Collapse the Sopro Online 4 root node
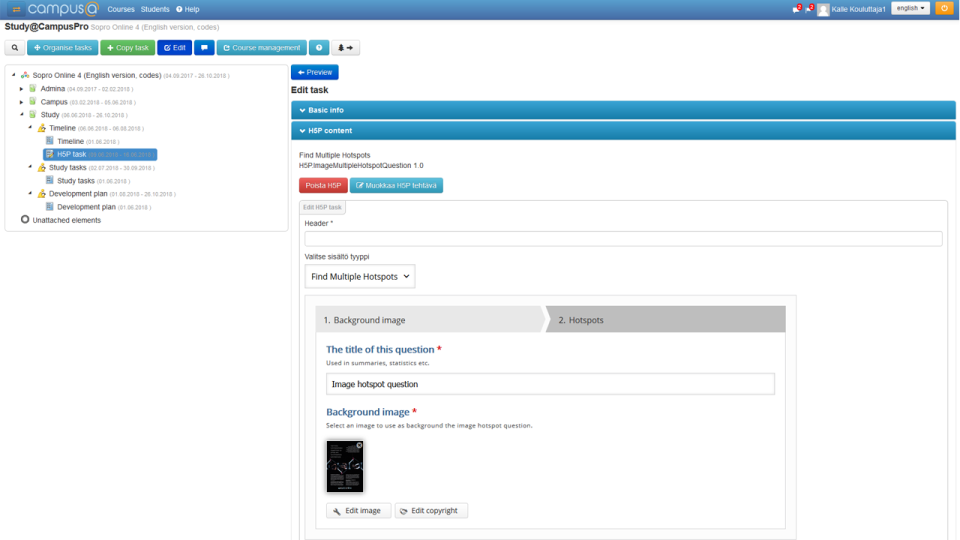The image size is (960, 540). [x=13, y=75]
